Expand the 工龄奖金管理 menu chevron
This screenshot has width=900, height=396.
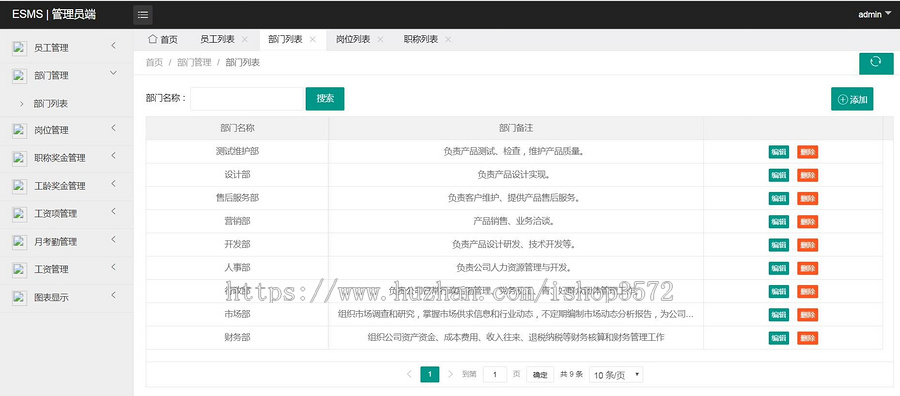click(114, 184)
